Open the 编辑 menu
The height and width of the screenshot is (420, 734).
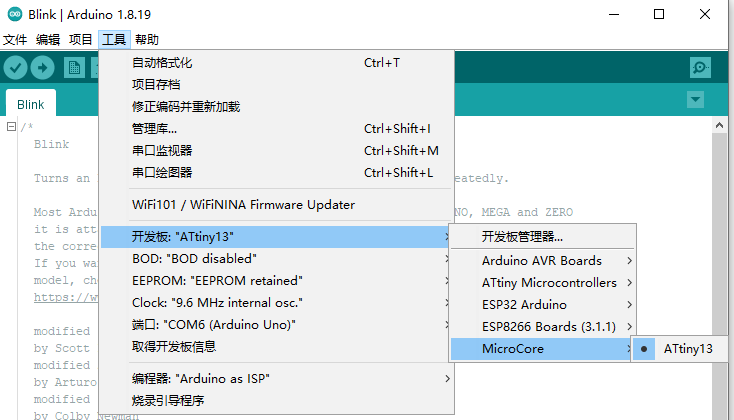48,40
